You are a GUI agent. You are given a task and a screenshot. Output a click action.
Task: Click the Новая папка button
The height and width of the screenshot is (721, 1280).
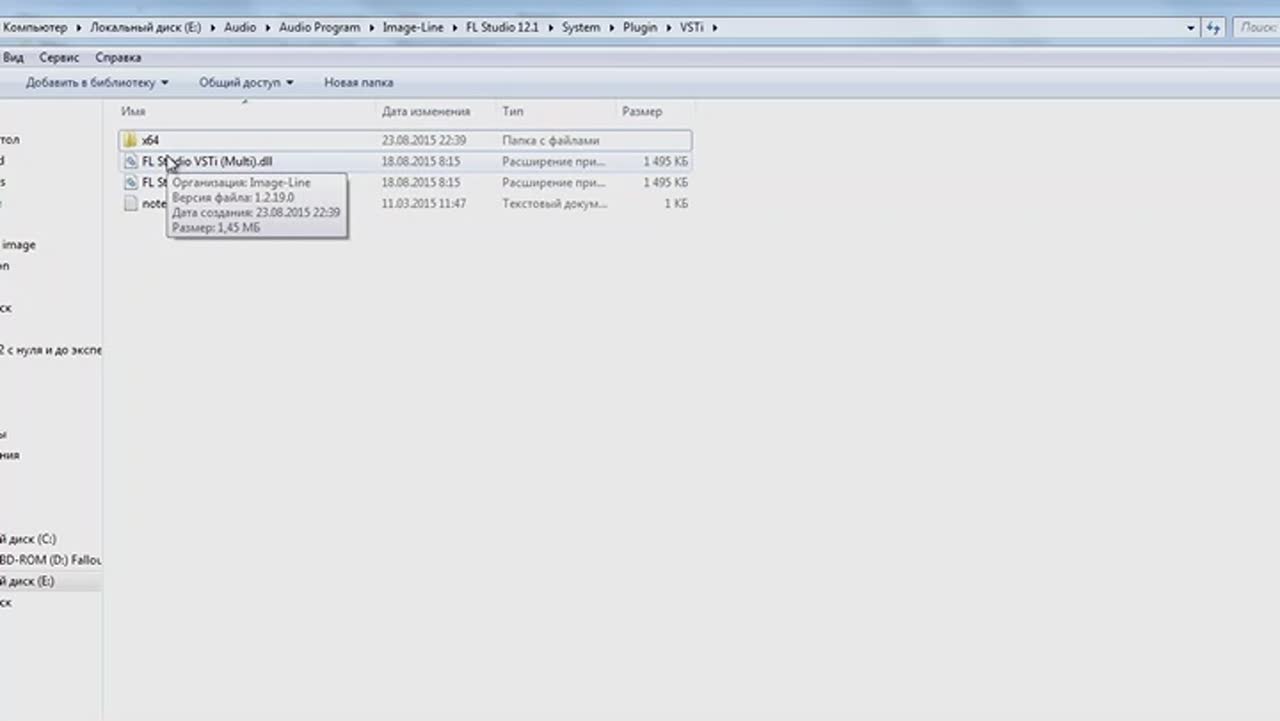click(358, 83)
